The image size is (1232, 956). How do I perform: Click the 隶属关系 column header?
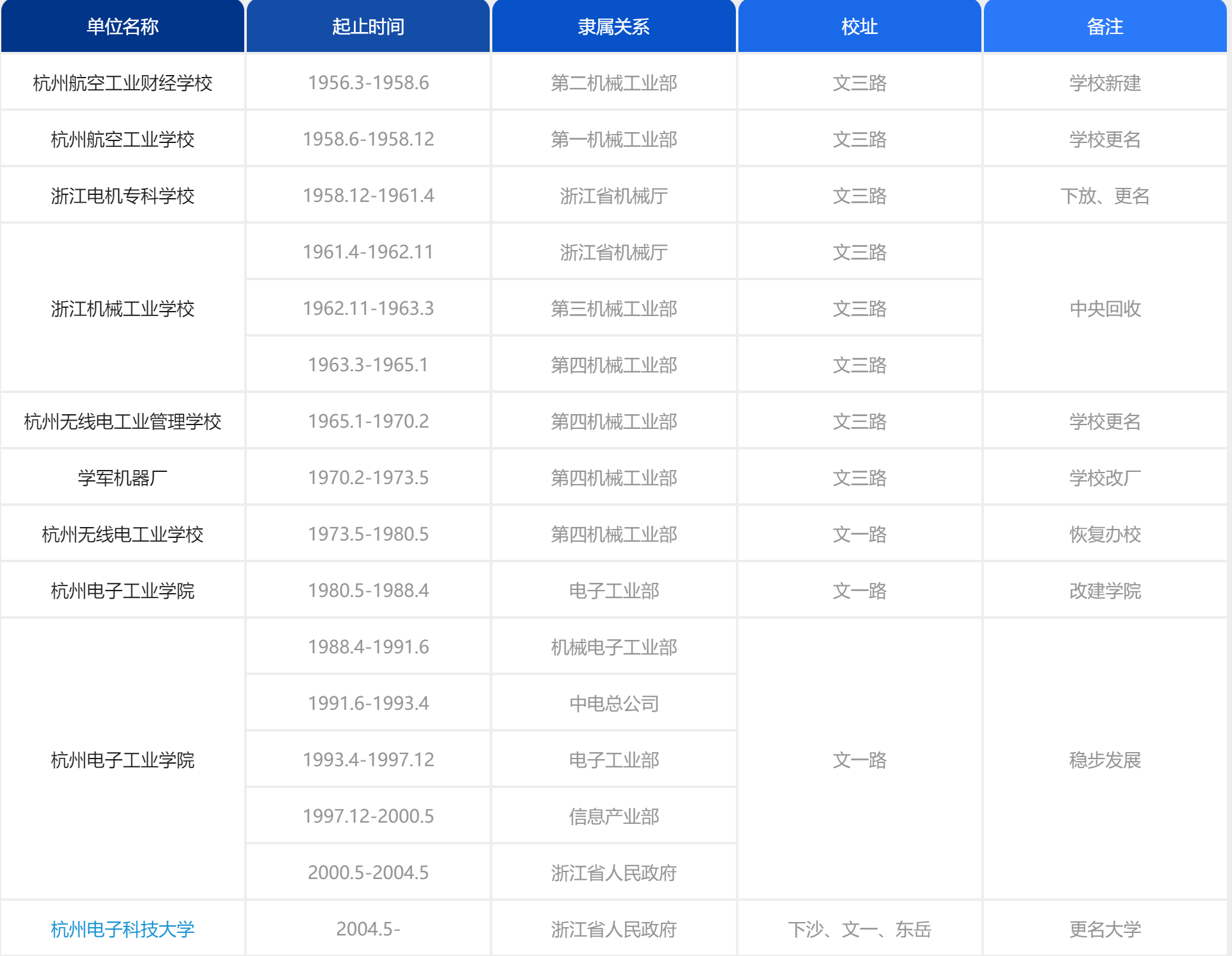[x=613, y=27]
